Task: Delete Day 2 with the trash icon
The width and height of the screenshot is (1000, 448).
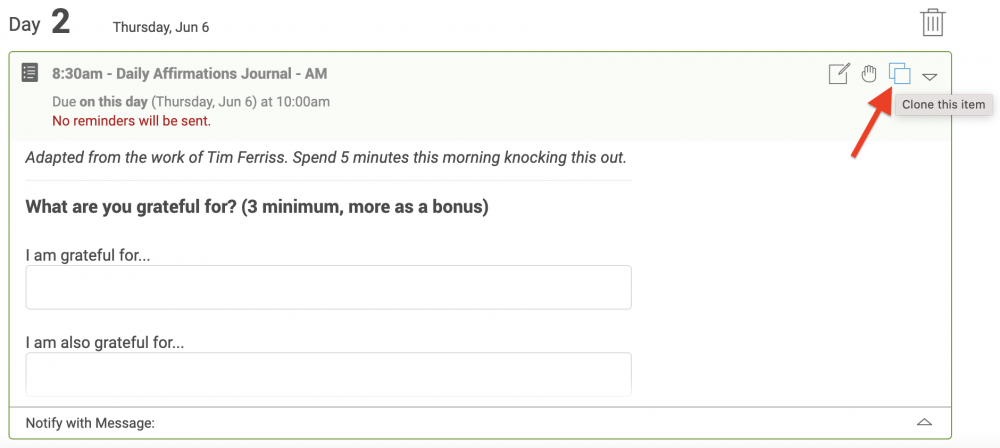Action: coord(932,23)
